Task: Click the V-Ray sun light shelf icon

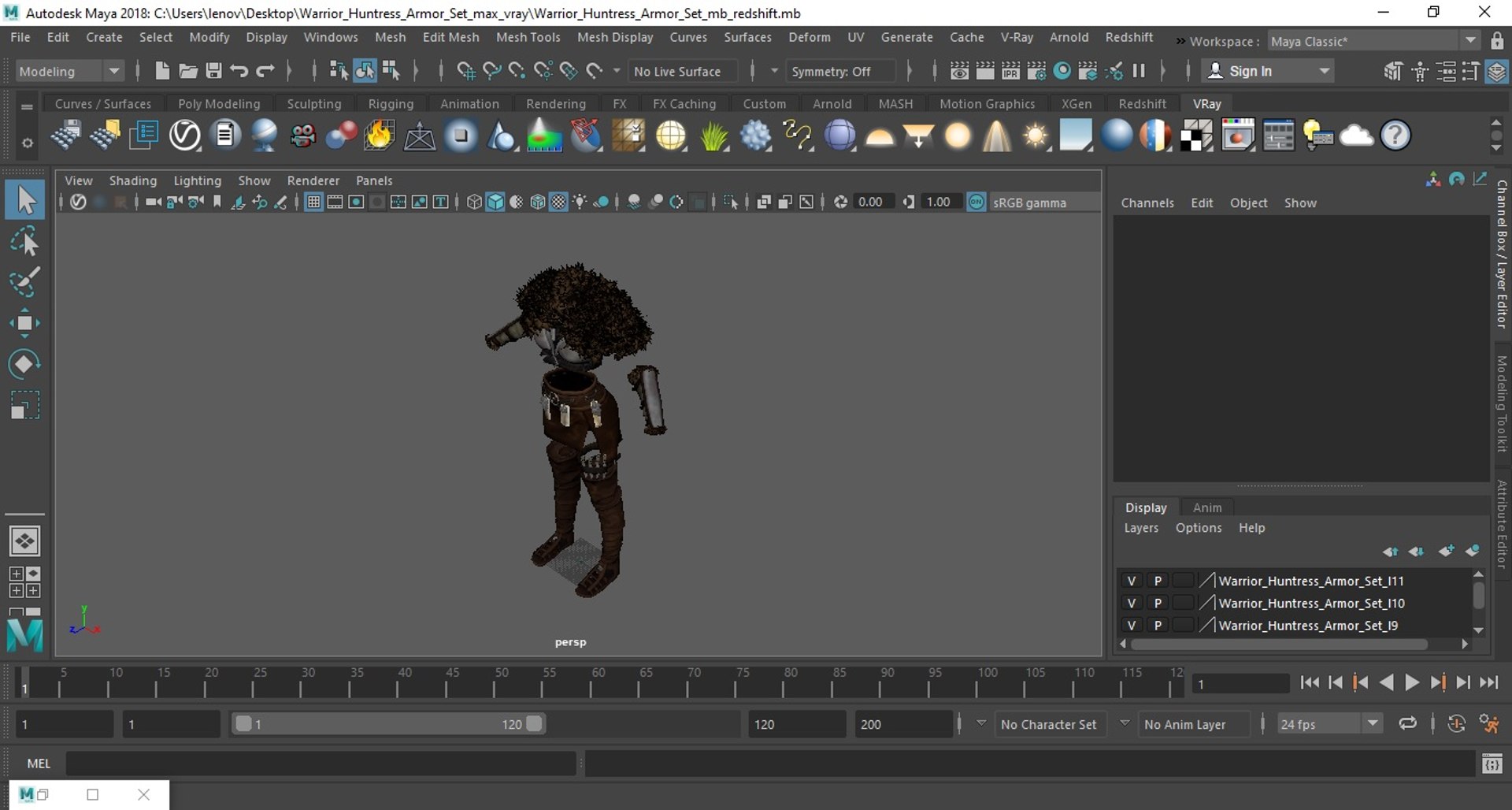Action: point(1035,136)
